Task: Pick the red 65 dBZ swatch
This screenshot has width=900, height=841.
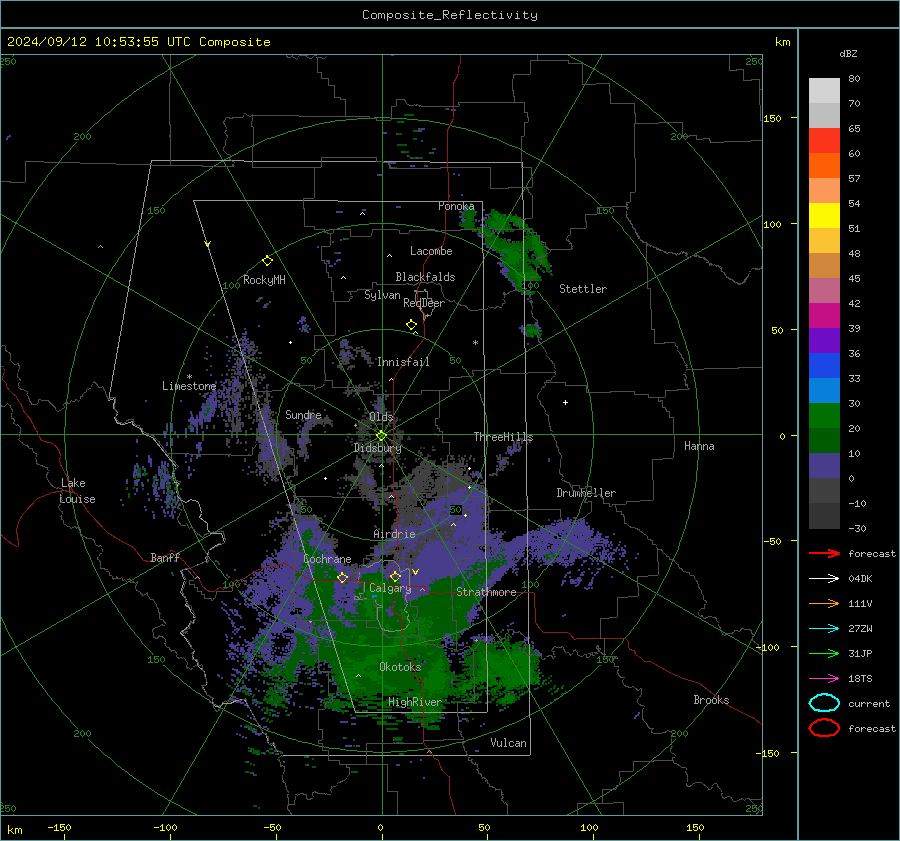Action: tap(824, 141)
